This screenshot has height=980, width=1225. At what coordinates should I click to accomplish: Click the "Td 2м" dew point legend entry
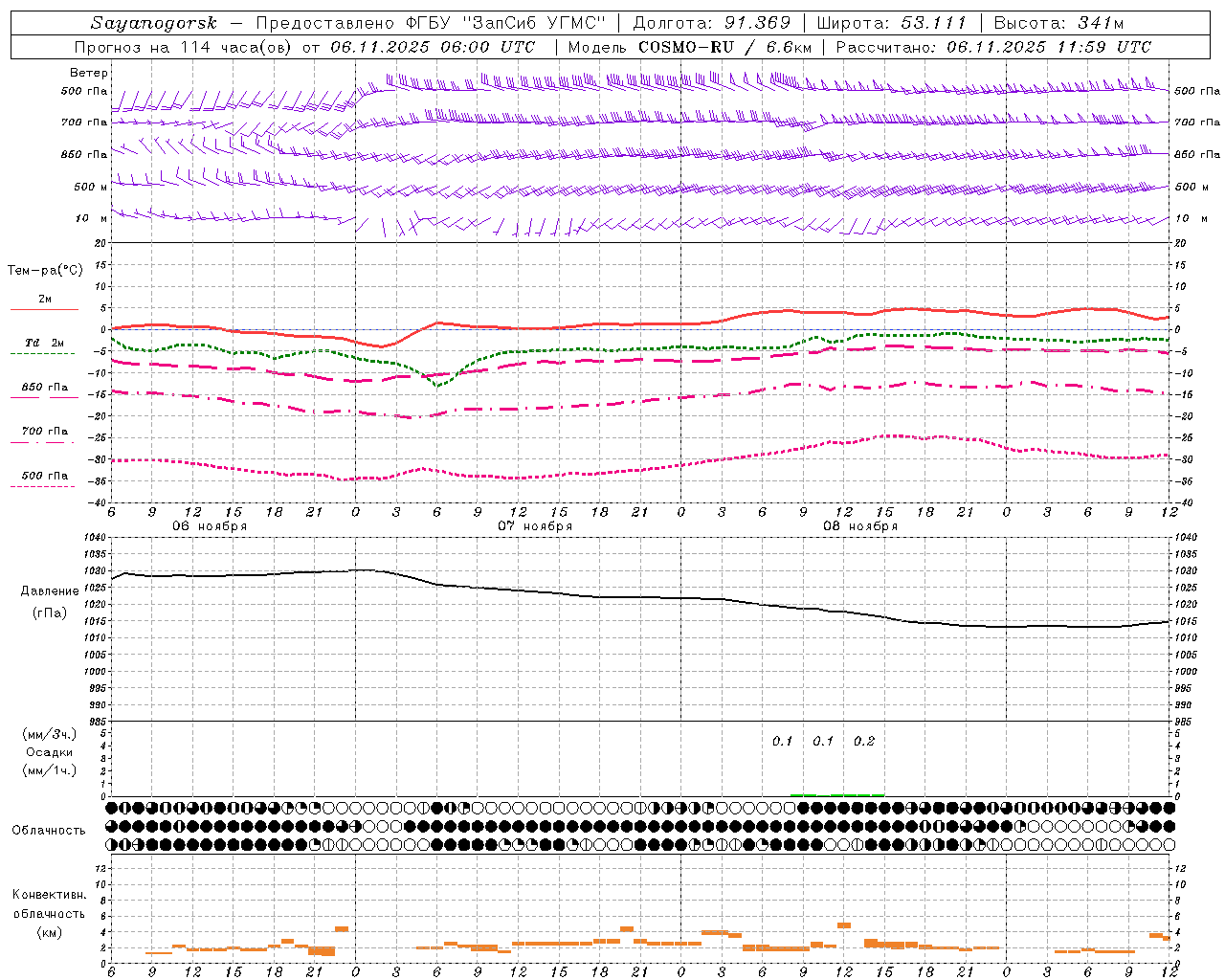click(45, 343)
